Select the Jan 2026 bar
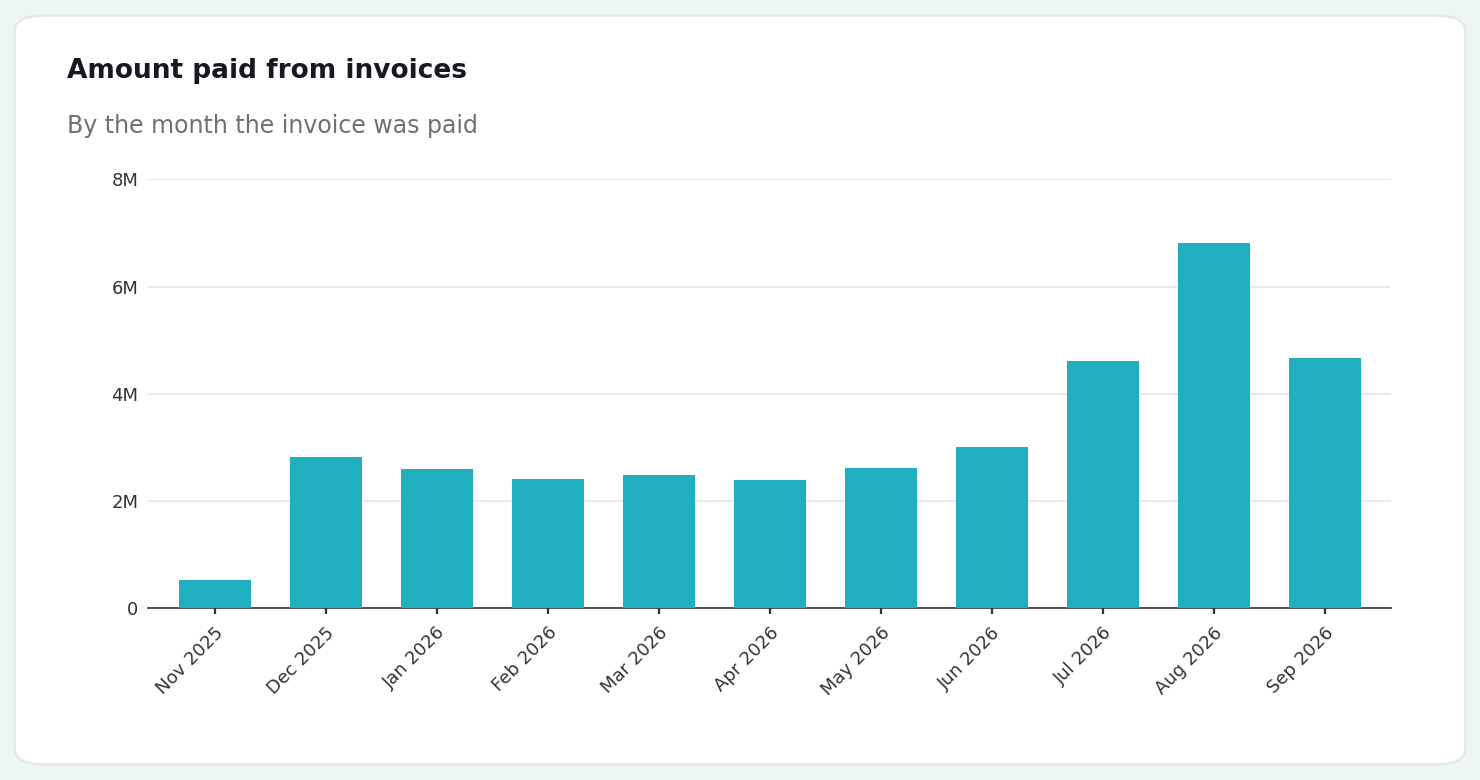 pyautogui.click(x=437, y=538)
